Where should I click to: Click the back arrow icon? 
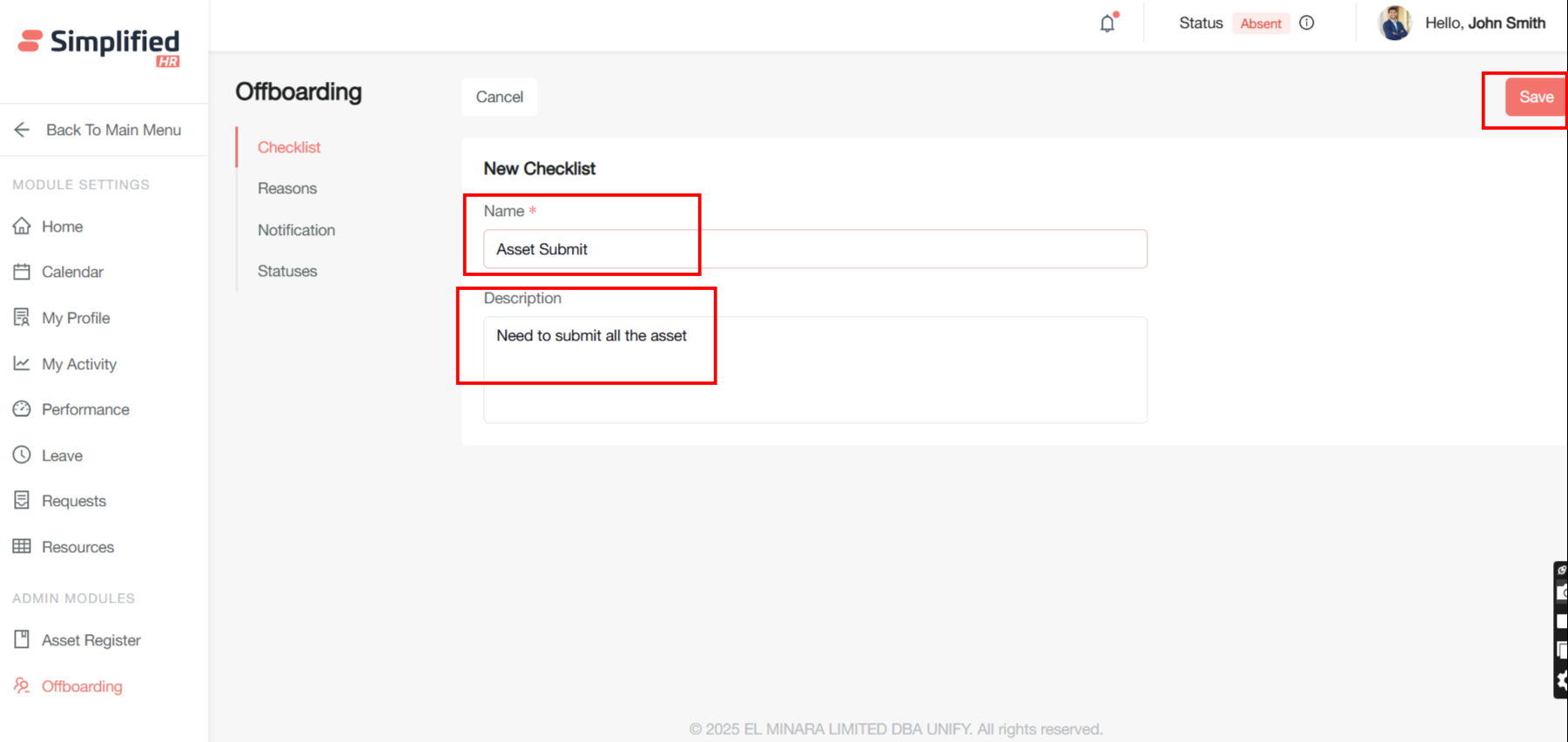pyautogui.click(x=22, y=130)
